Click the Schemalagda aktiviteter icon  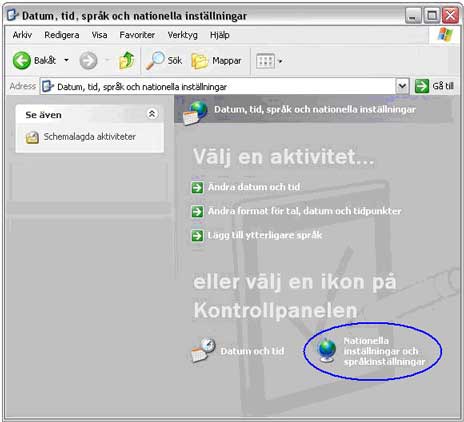coord(32,137)
